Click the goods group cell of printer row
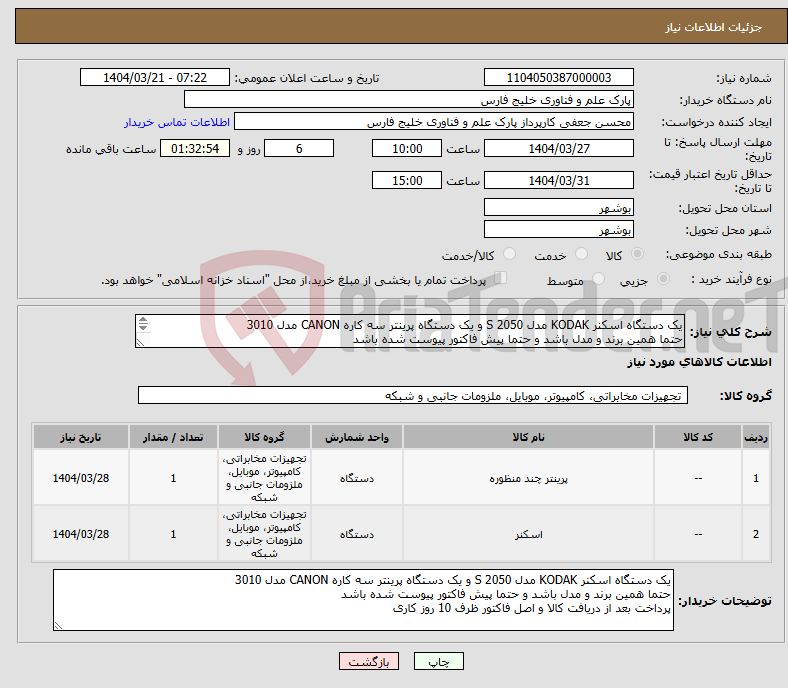 tap(264, 478)
